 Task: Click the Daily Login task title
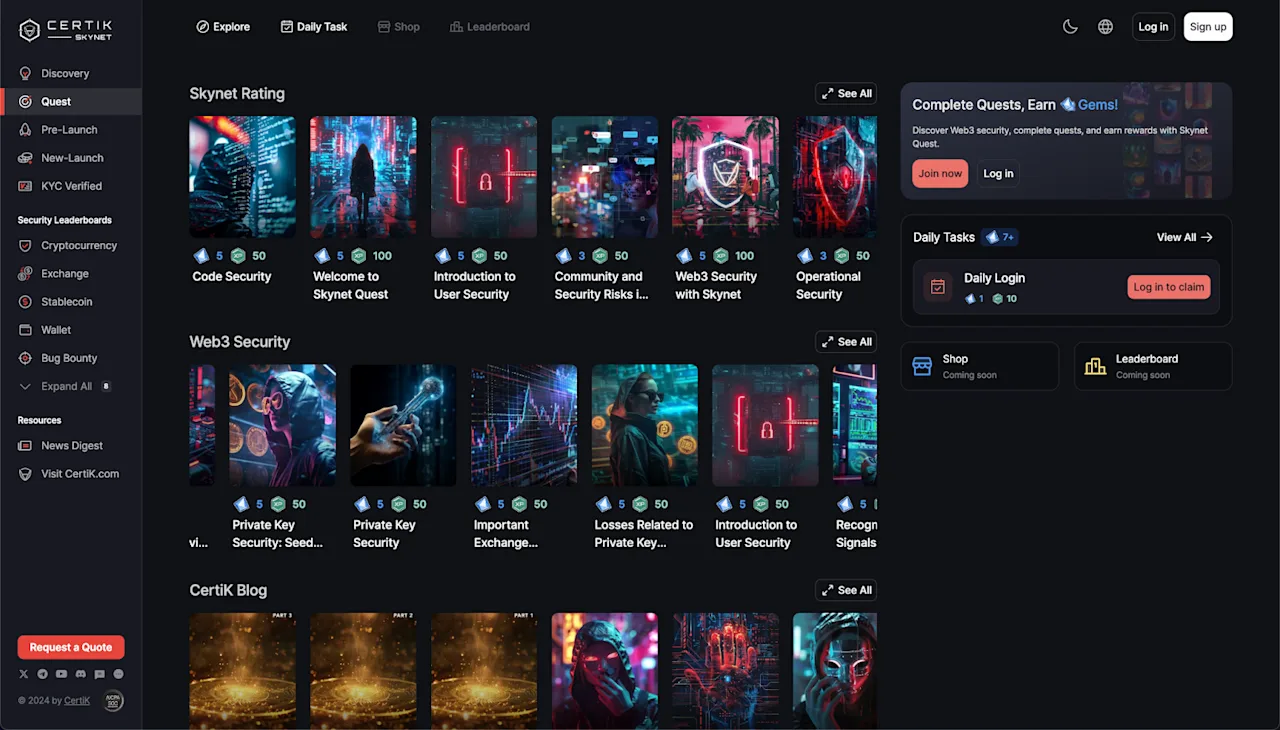[994, 278]
